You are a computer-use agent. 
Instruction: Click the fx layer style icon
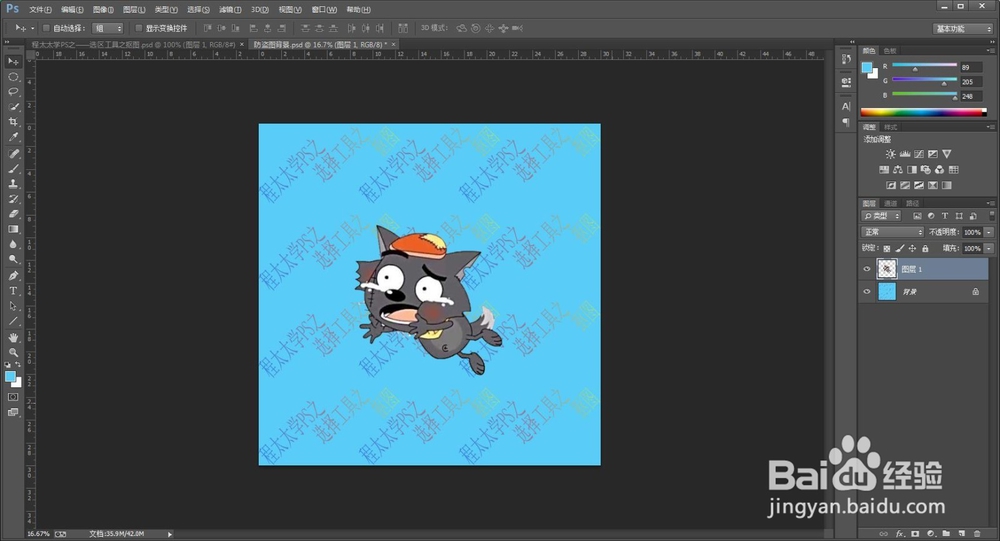899,533
